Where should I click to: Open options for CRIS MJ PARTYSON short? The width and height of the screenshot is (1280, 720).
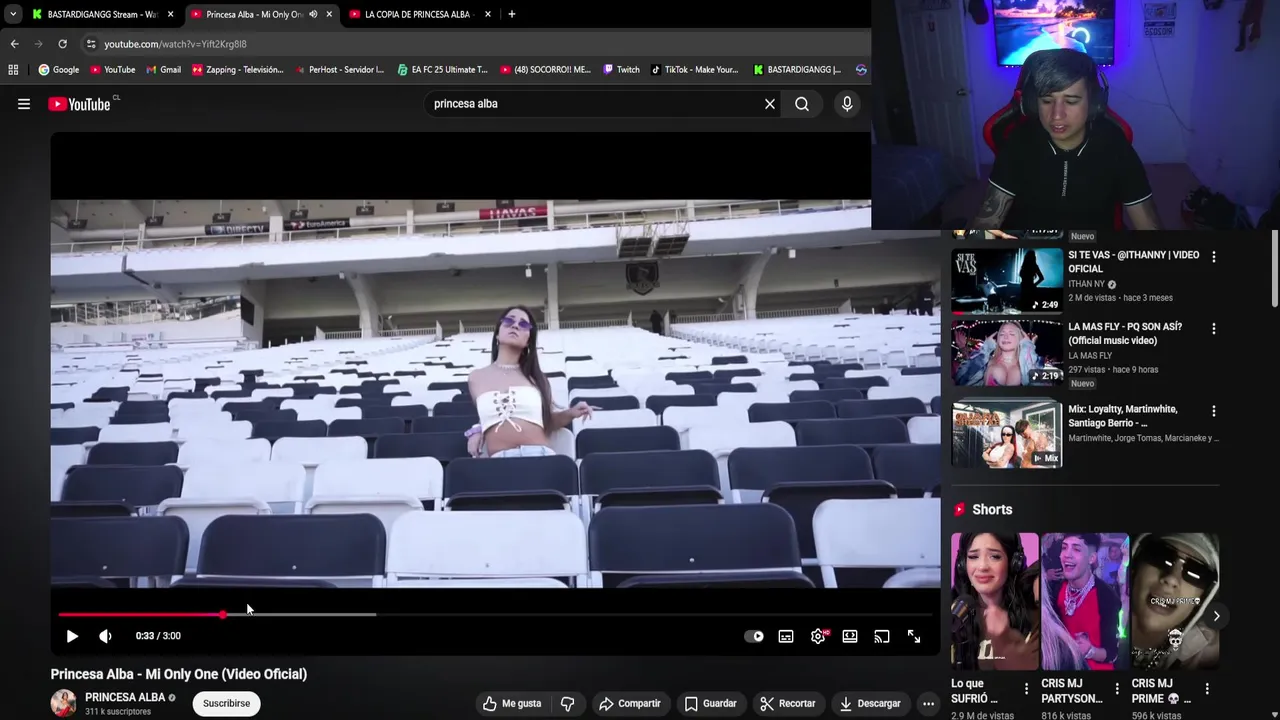[x=1116, y=688]
